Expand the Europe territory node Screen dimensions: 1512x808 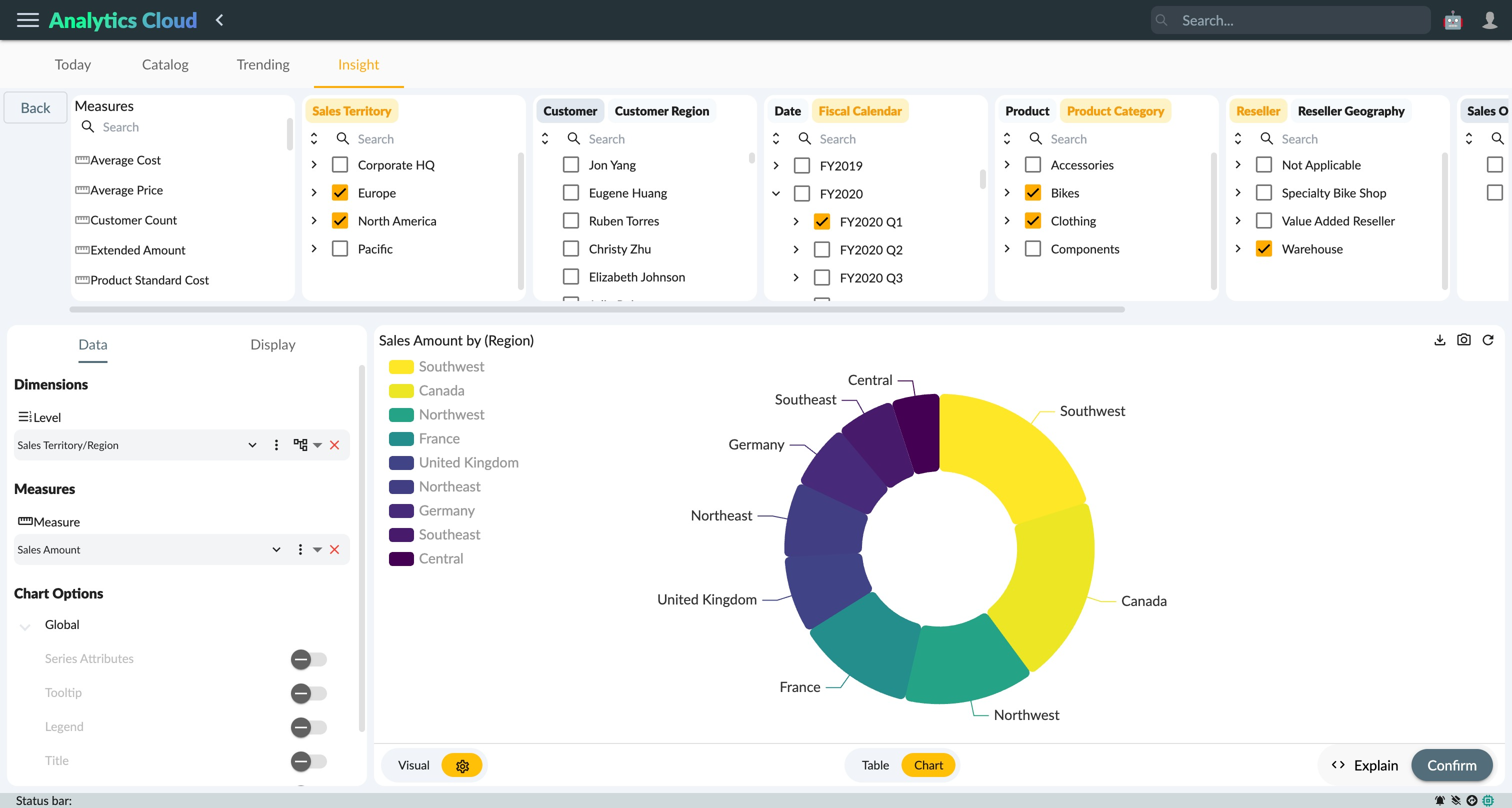tap(314, 192)
